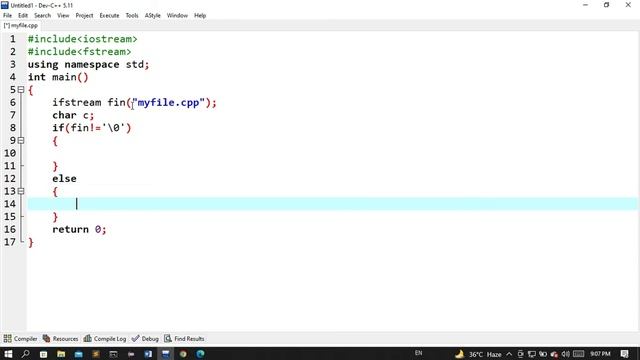Click the highlighted current line 14
640x360 pixels.
[332, 204]
